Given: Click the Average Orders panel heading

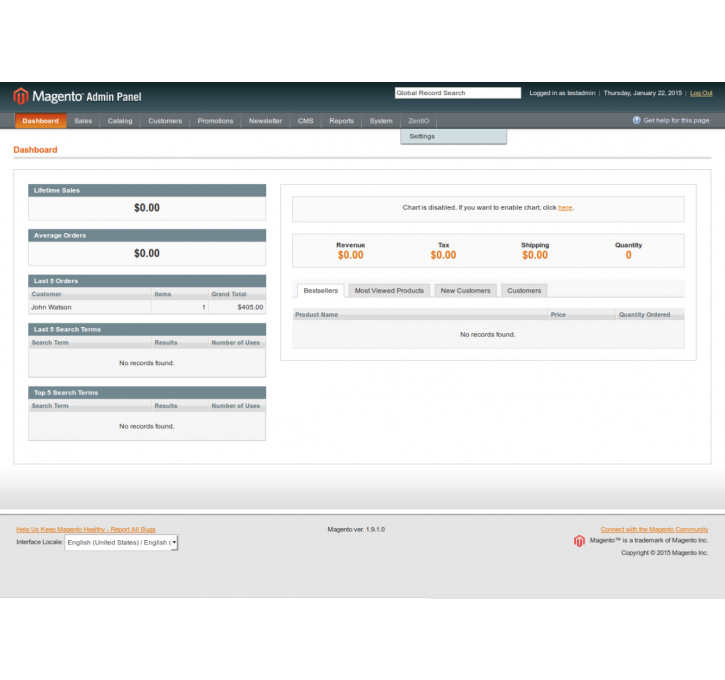Looking at the screenshot, I should click(x=147, y=235).
